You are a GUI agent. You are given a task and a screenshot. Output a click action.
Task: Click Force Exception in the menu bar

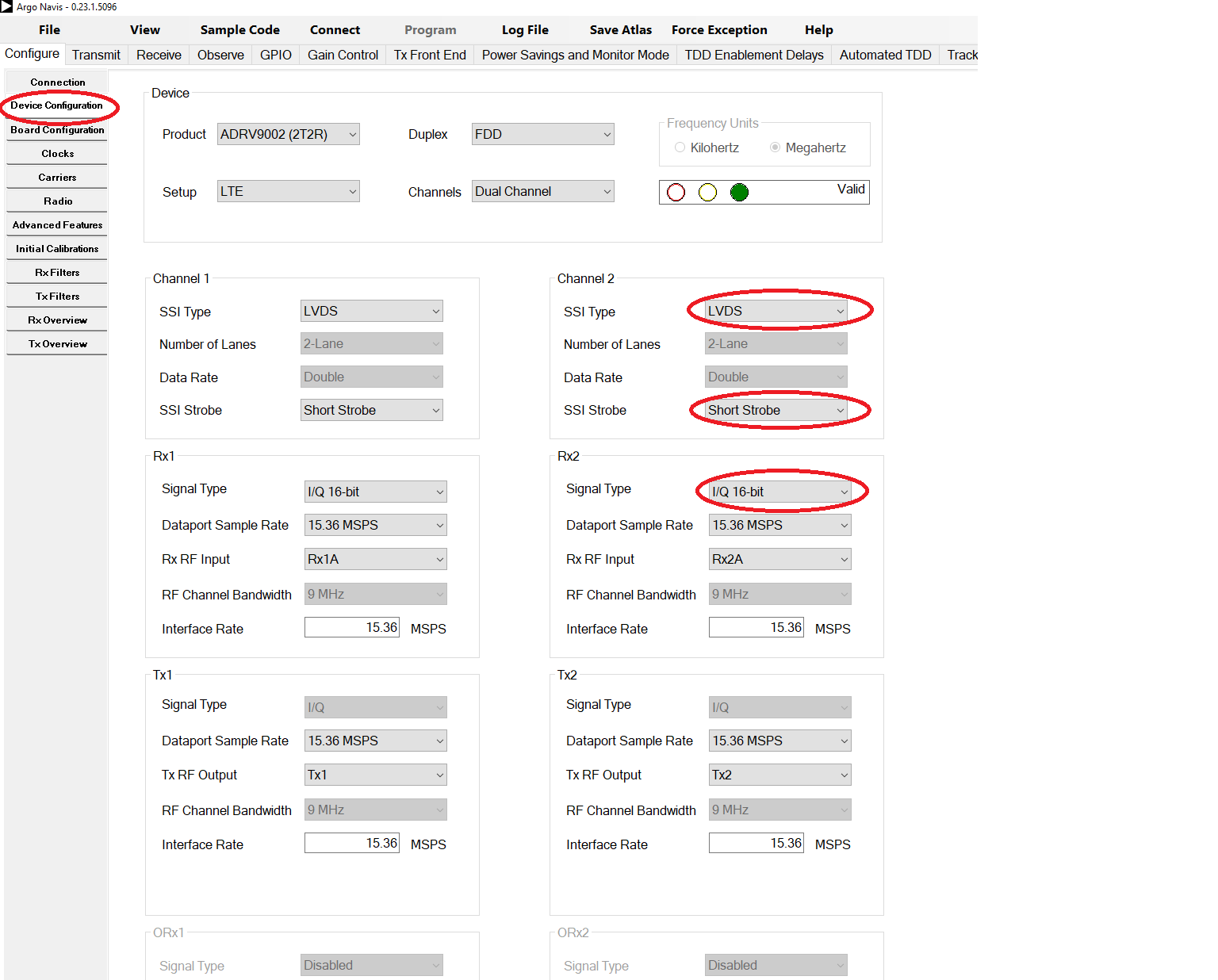[x=718, y=29]
